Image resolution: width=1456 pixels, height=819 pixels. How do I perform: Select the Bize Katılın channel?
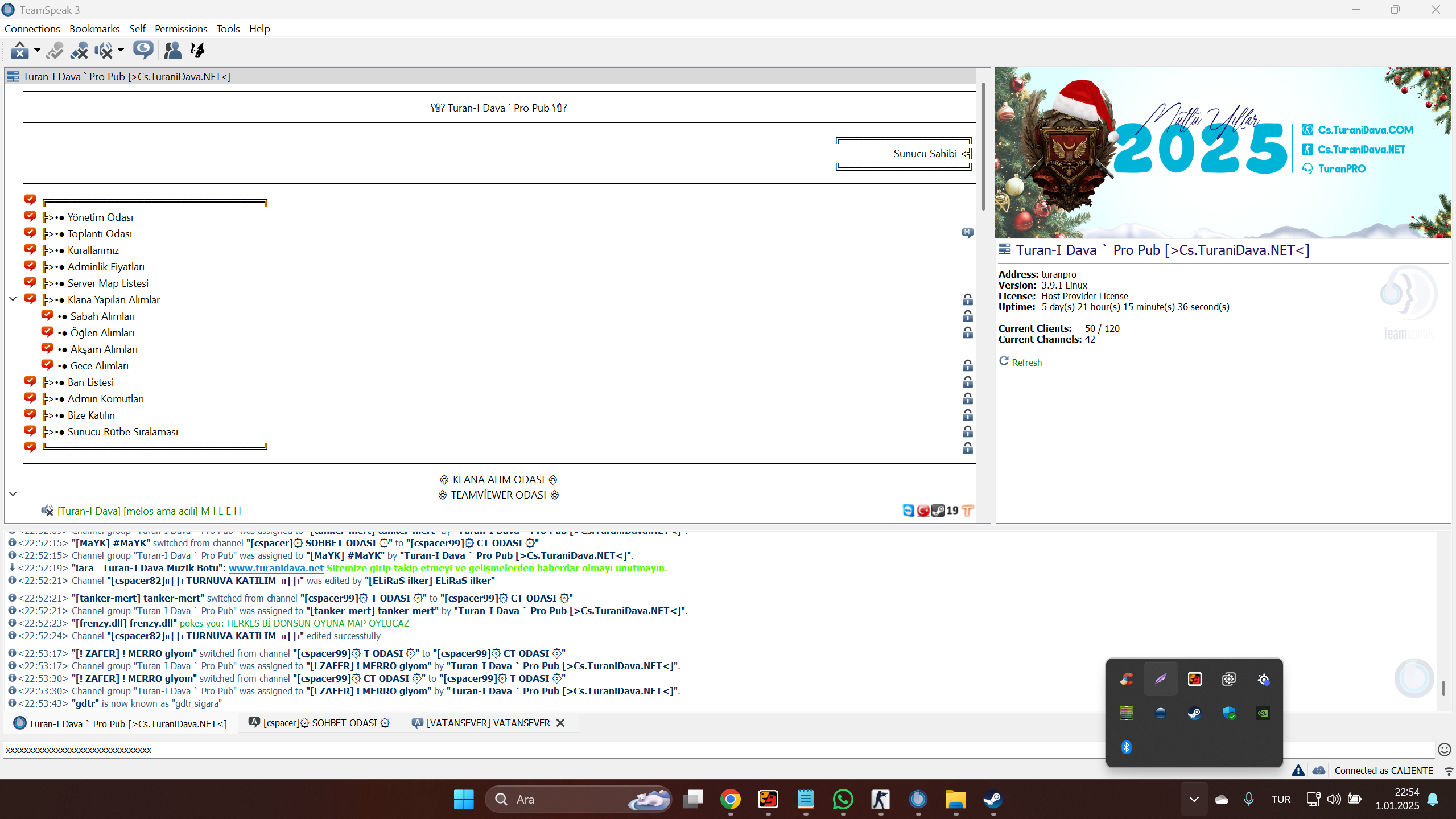[91, 415]
